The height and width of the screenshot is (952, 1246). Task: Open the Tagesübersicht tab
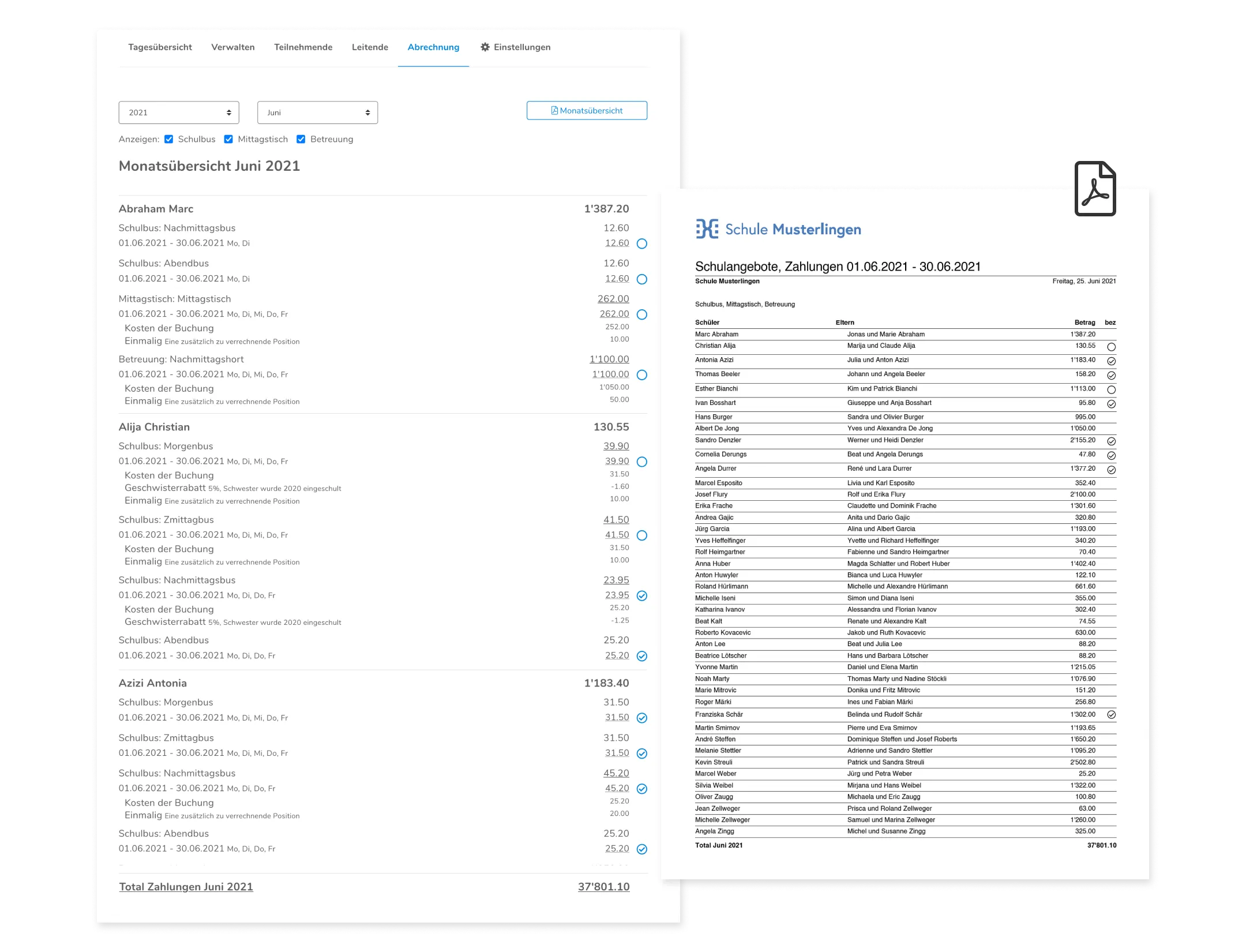(x=160, y=47)
